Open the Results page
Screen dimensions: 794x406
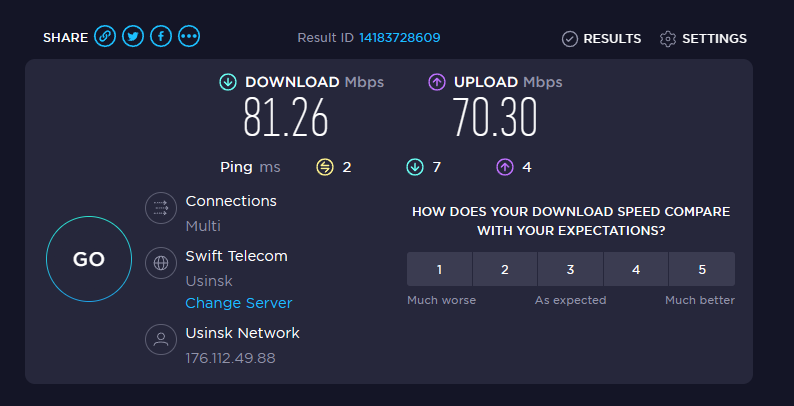coord(601,39)
